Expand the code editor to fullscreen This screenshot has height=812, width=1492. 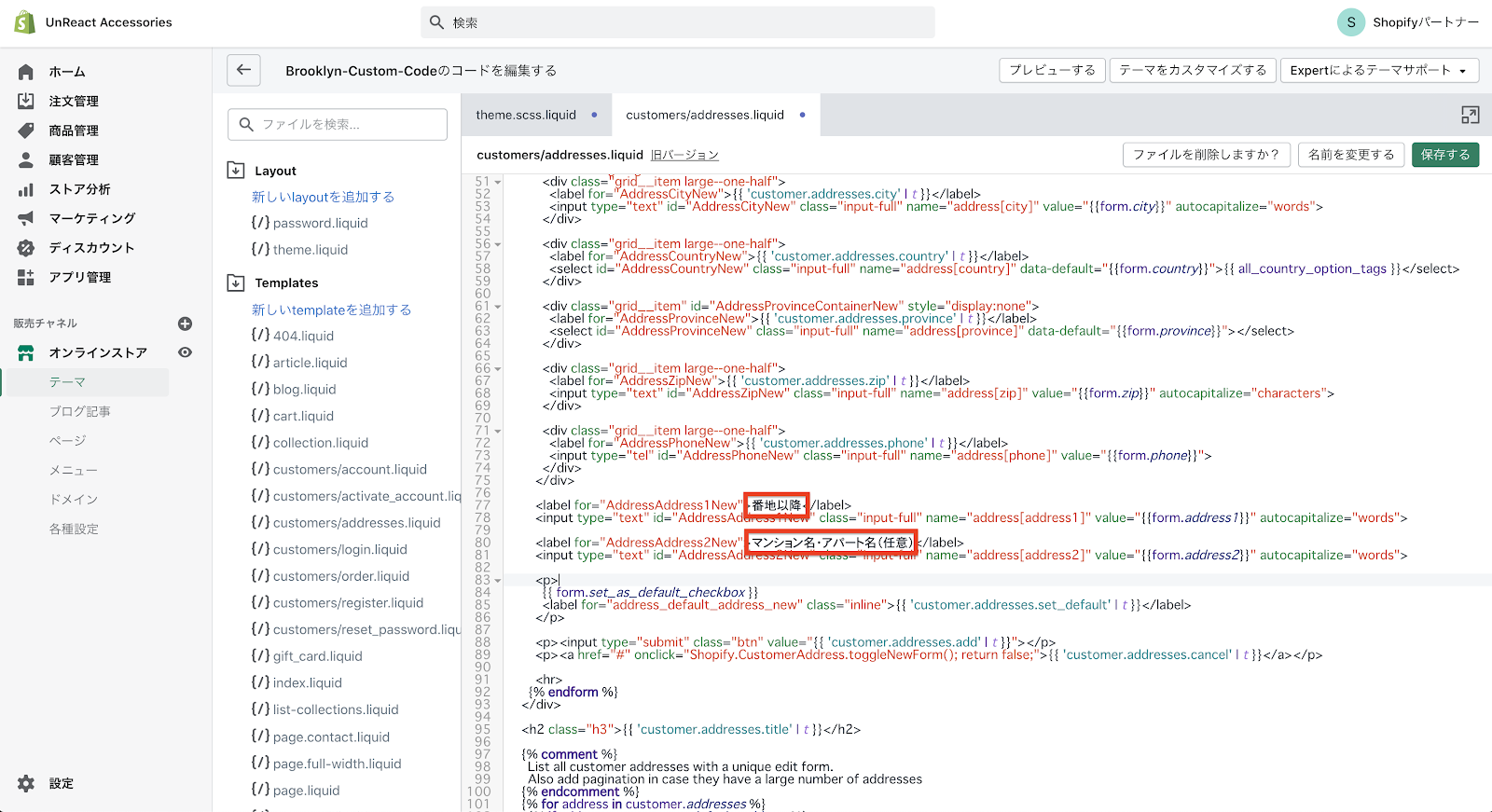[1470, 115]
